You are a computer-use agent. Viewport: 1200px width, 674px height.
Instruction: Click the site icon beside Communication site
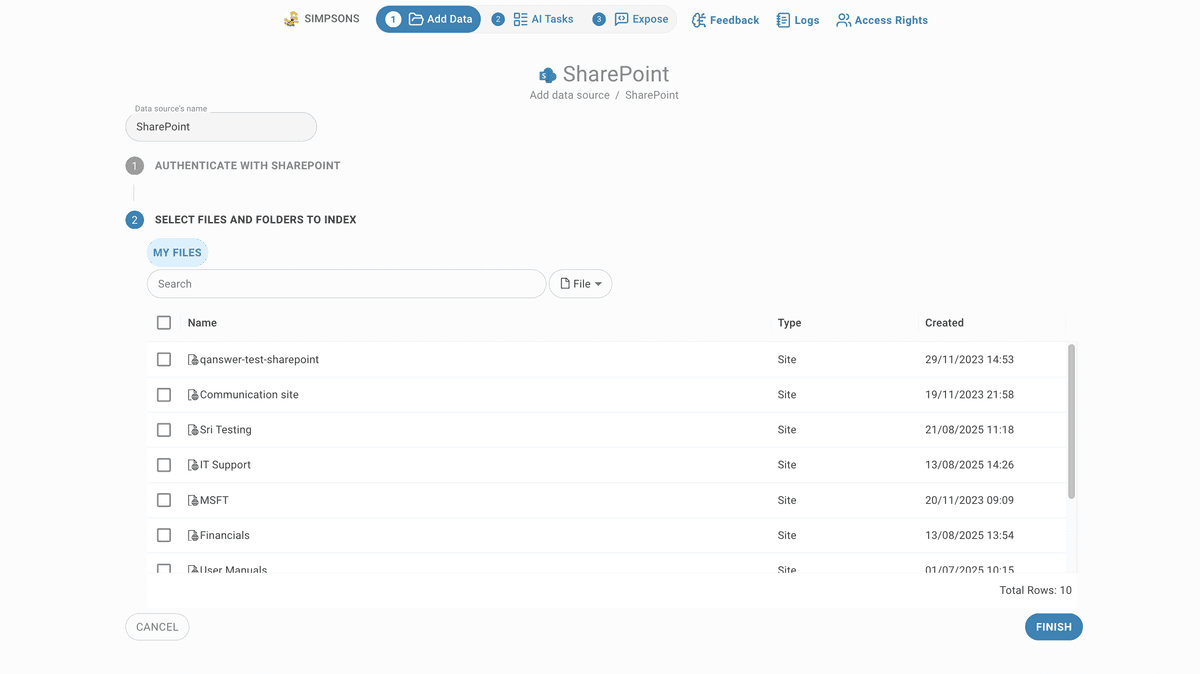click(193, 395)
